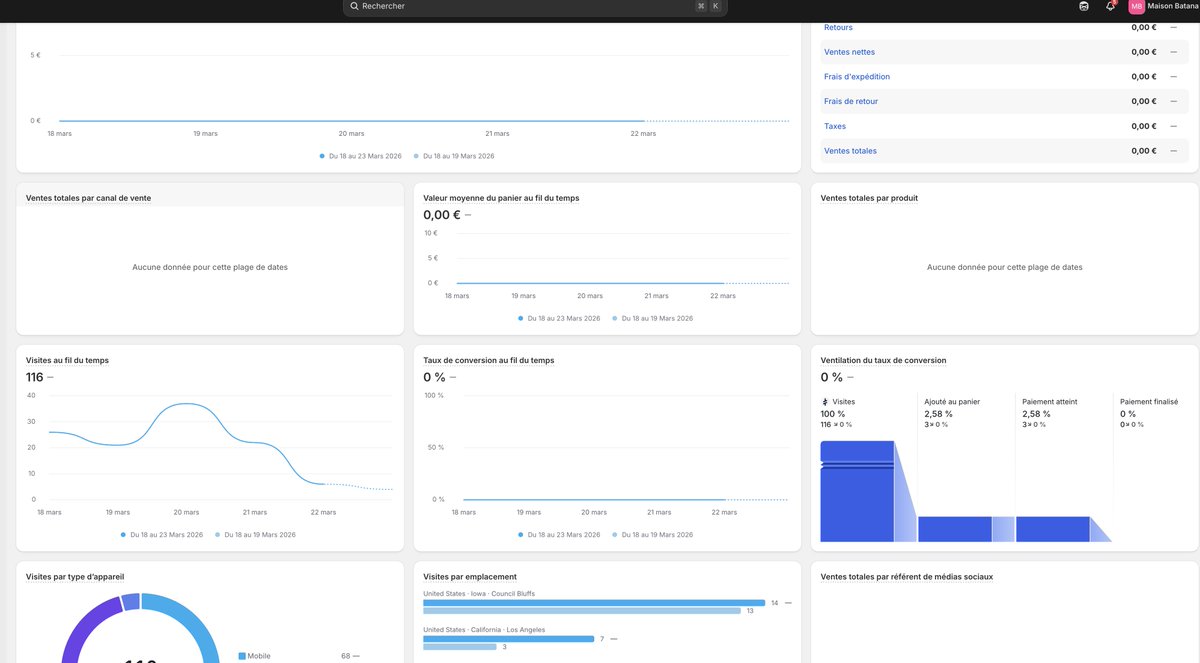1200x663 pixels.
Task: Click the Visites funnel step icon
Action: (824, 402)
